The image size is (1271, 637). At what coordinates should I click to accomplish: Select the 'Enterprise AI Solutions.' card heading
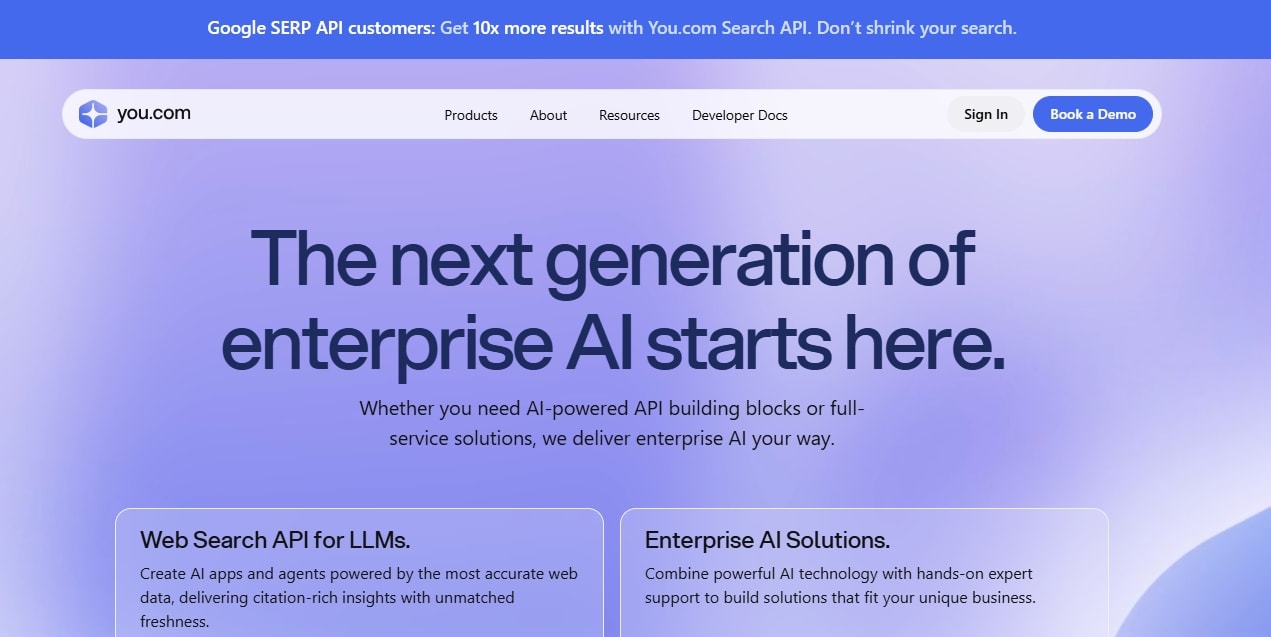coord(767,540)
